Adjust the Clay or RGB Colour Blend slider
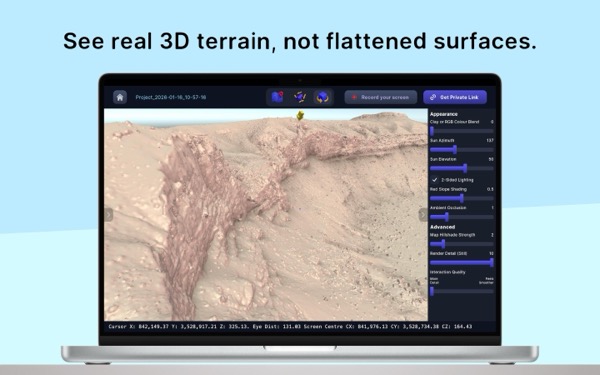 (x=461, y=131)
